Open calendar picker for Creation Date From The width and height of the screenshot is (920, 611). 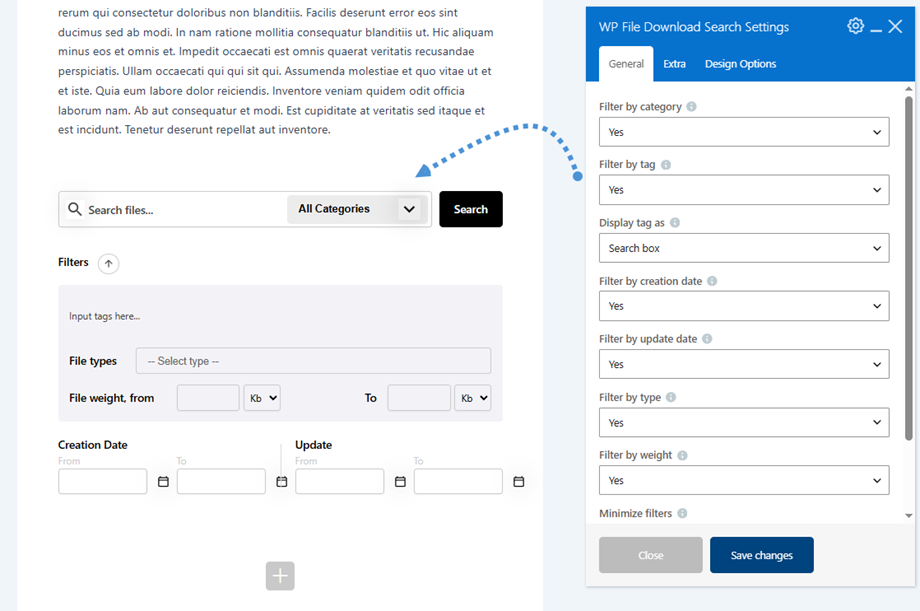tap(163, 481)
